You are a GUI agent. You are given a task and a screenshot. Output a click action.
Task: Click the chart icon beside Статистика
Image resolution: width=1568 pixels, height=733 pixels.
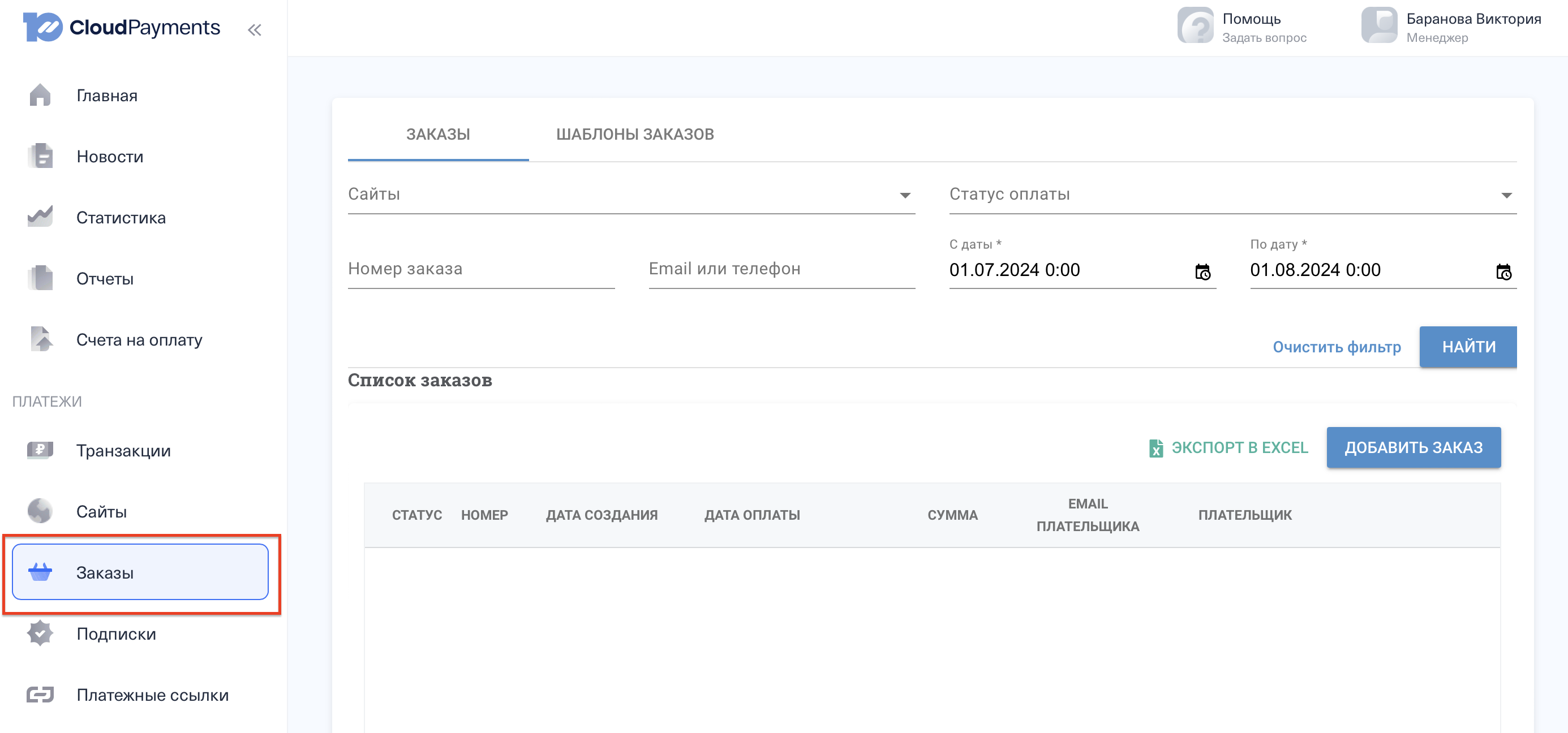tap(40, 217)
